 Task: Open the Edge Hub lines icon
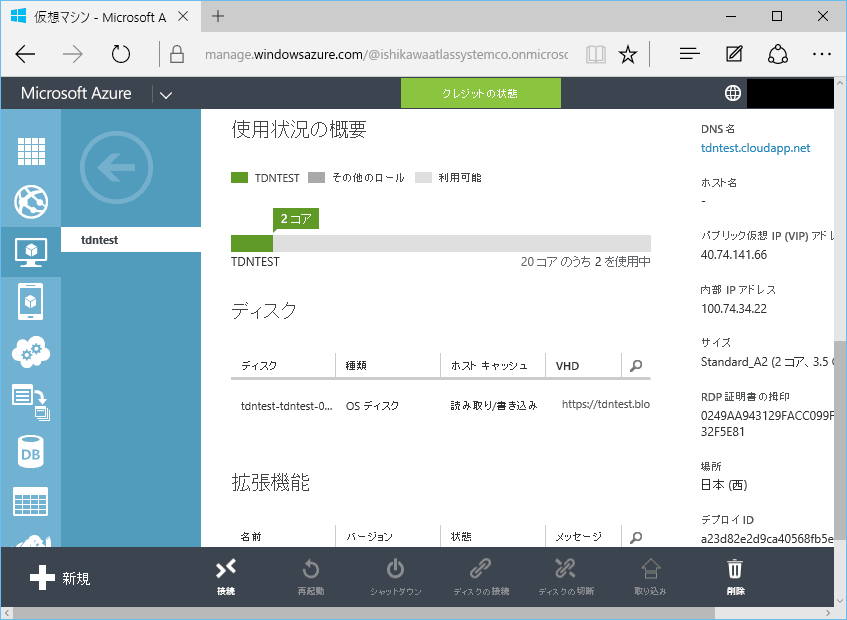pos(689,53)
